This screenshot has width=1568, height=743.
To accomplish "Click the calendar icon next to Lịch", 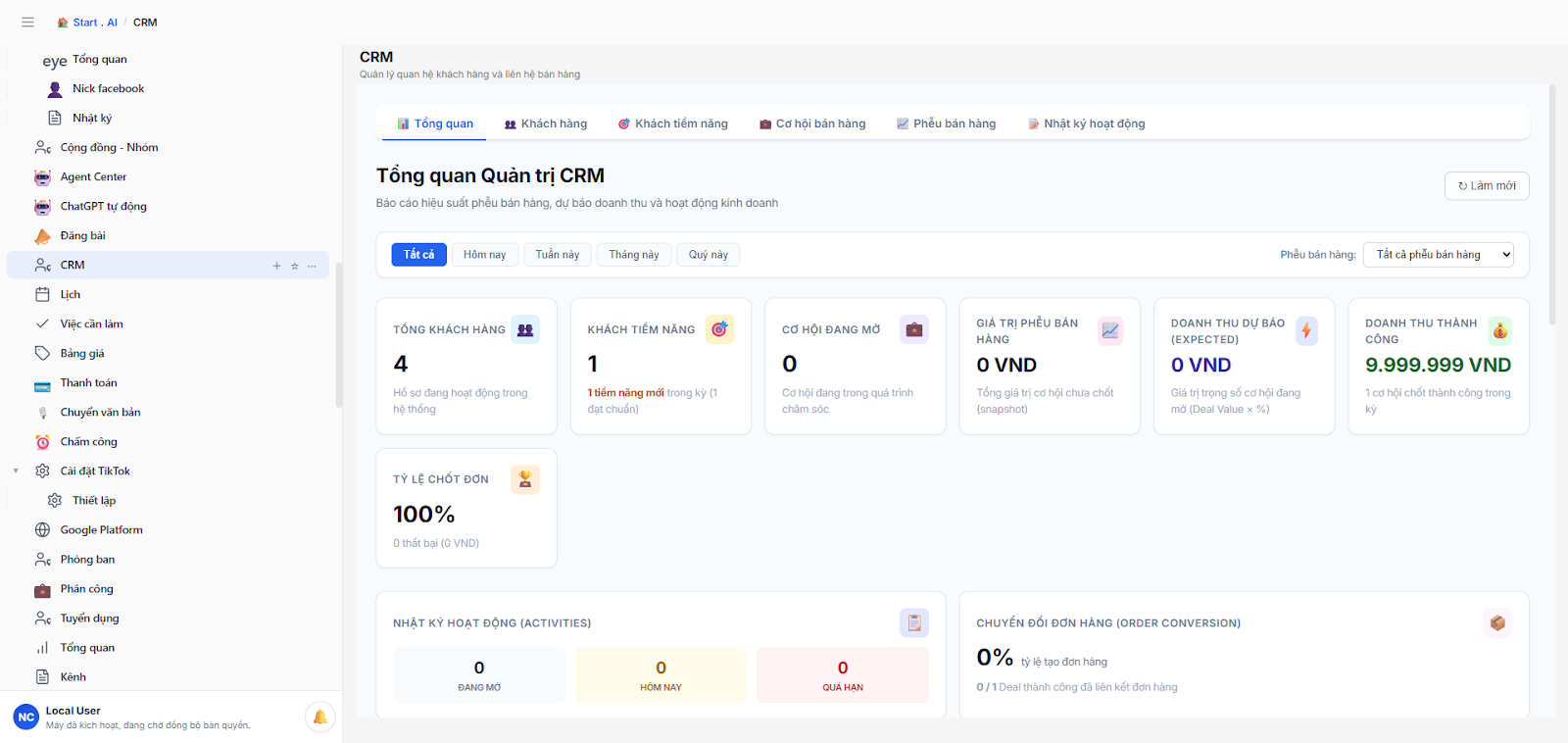I will (x=42, y=294).
